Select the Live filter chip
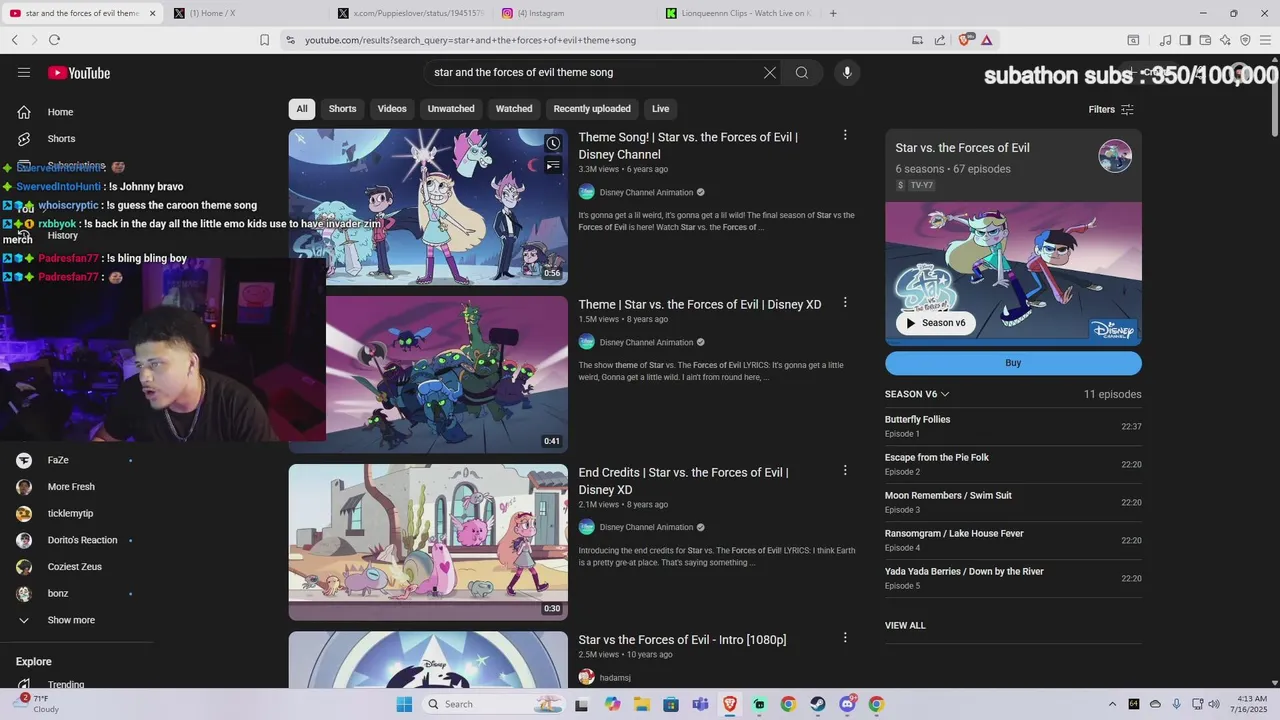The height and width of the screenshot is (720, 1280). (x=661, y=109)
